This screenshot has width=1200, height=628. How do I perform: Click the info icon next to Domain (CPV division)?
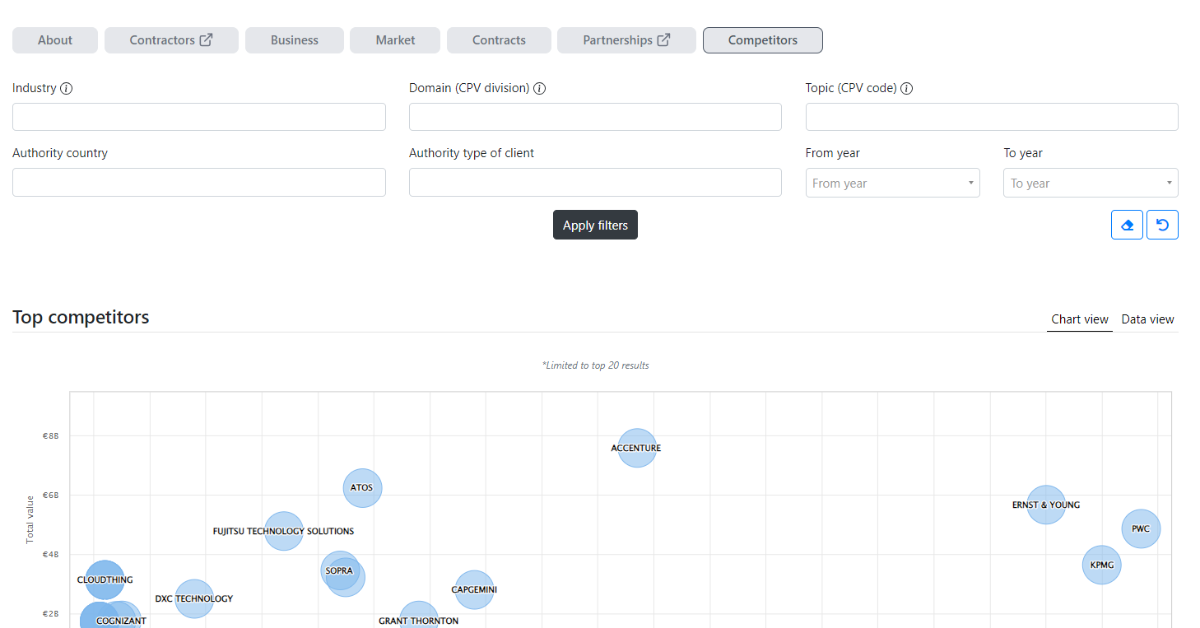[x=539, y=88]
